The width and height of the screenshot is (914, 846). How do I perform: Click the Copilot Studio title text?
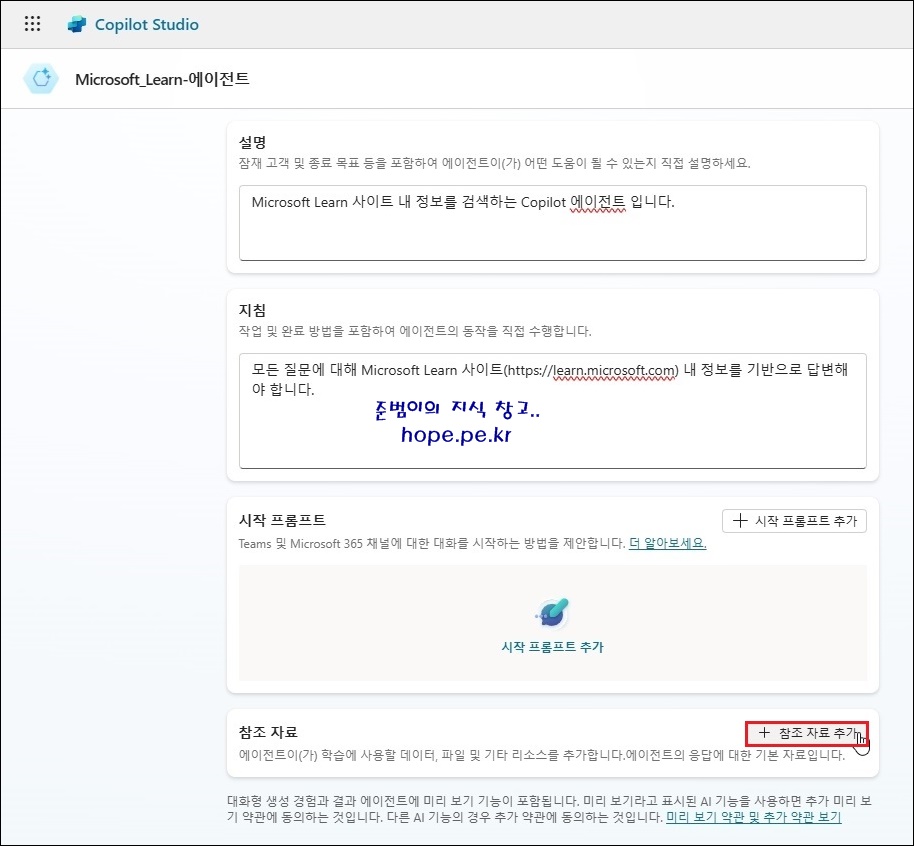tap(146, 24)
